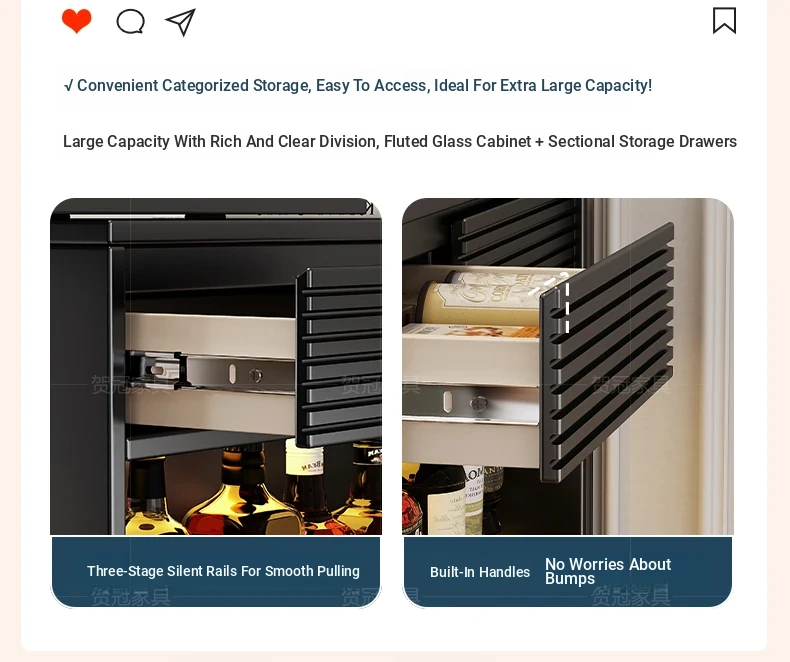Open the built-in handles drawer image

click(568, 366)
